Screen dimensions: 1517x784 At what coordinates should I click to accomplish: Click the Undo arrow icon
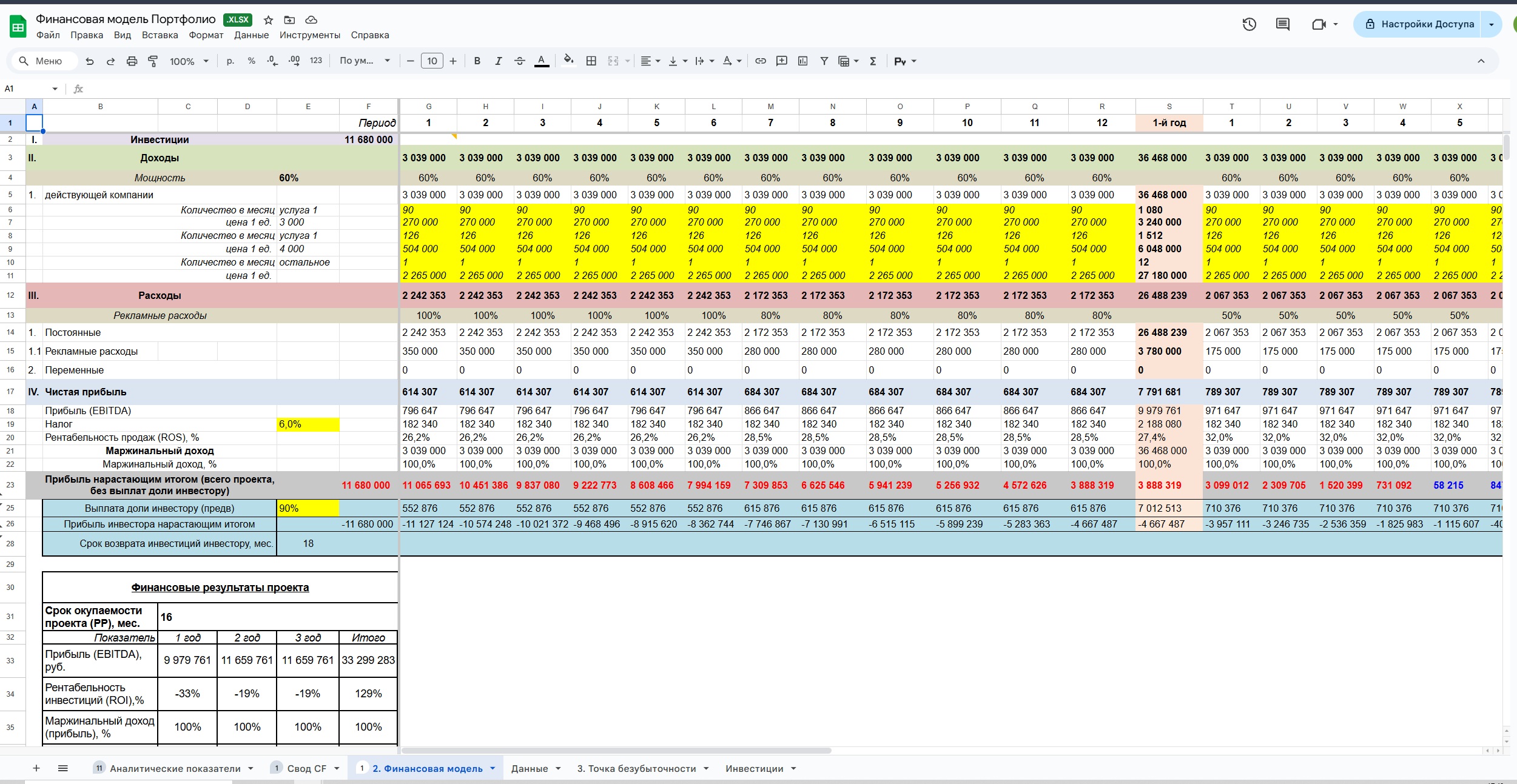(x=90, y=61)
